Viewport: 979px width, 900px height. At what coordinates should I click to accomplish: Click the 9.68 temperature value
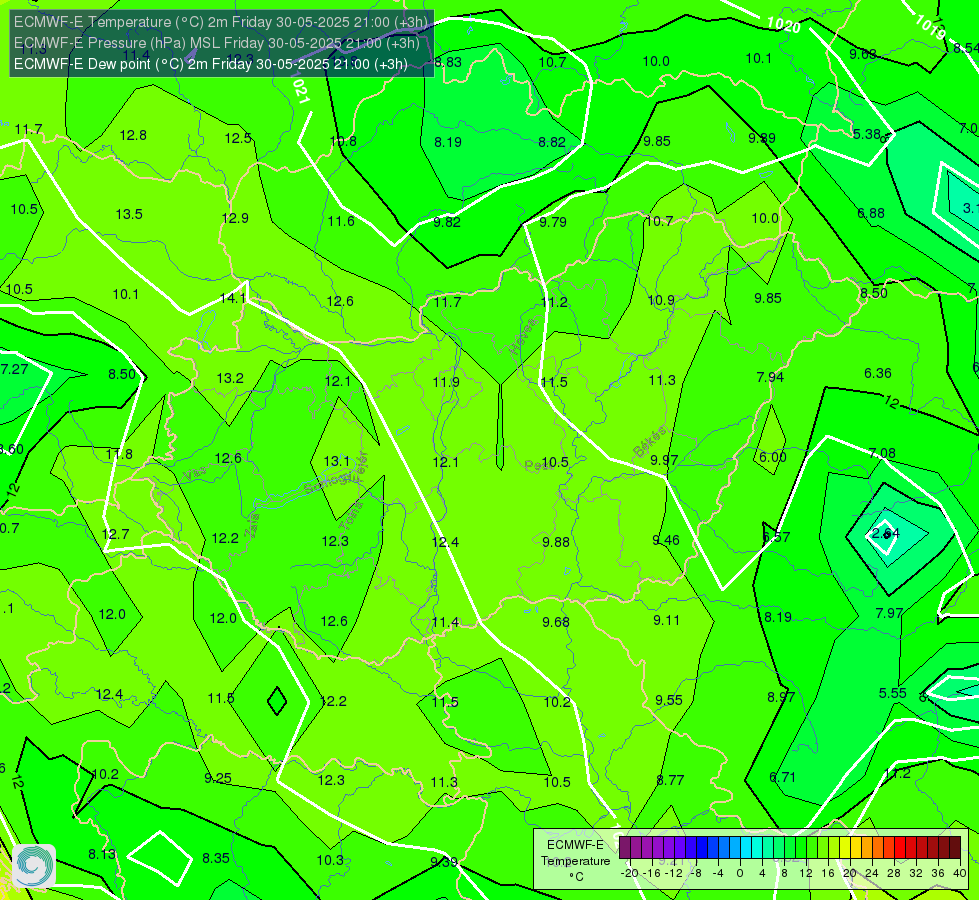tap(556, 622)
